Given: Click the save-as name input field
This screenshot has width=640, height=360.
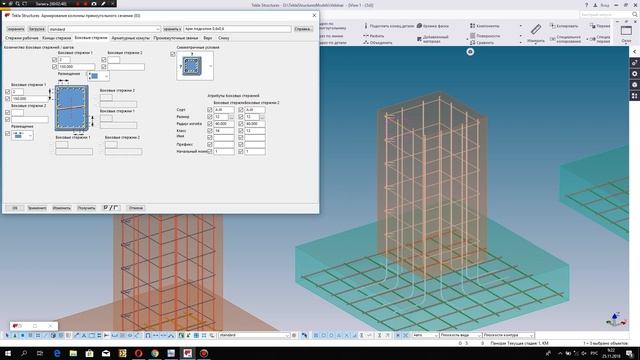Looking at the screenshot, I should [238, 29].
